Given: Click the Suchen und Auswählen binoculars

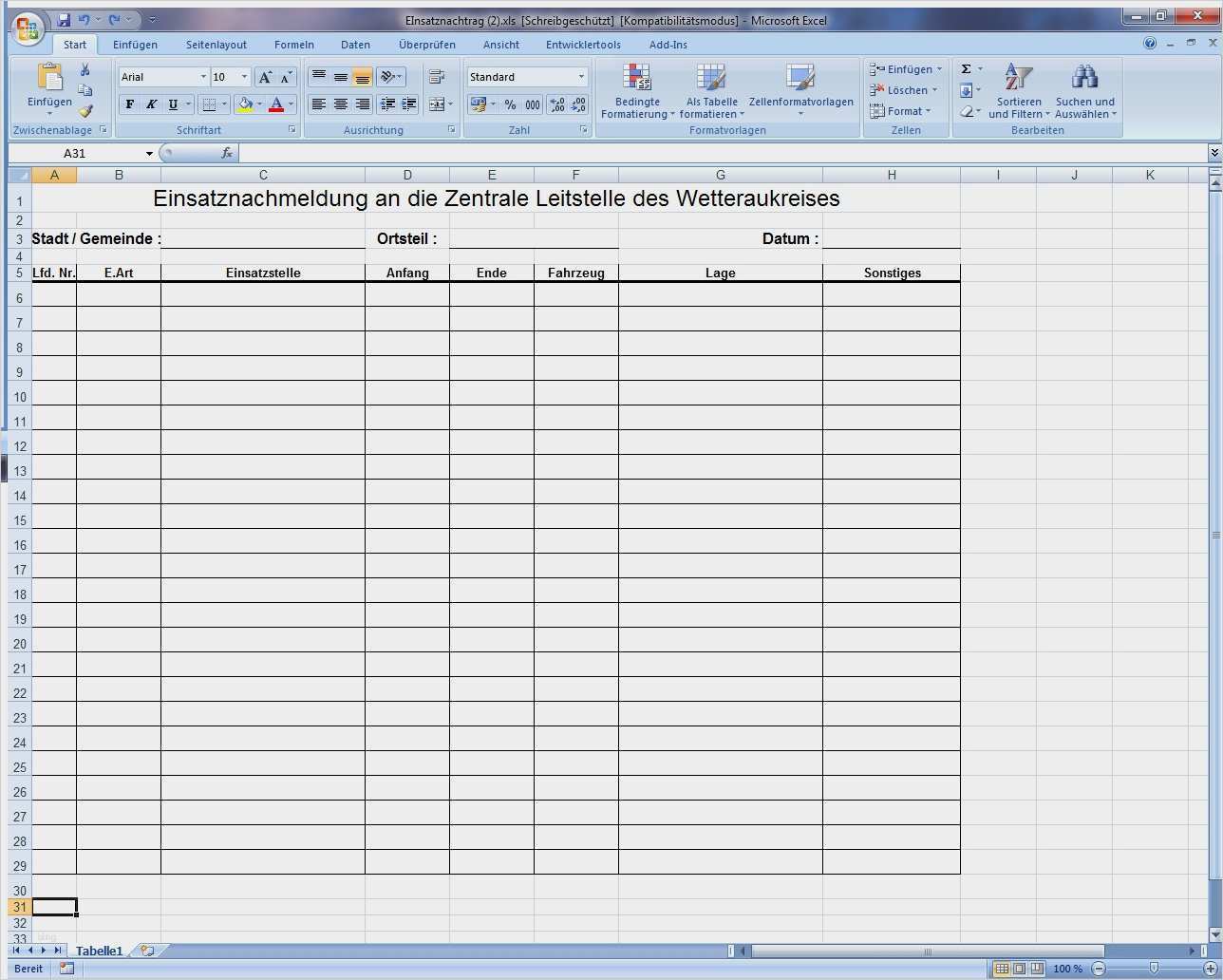Looking at the screenshot, I should [1084, 78].
